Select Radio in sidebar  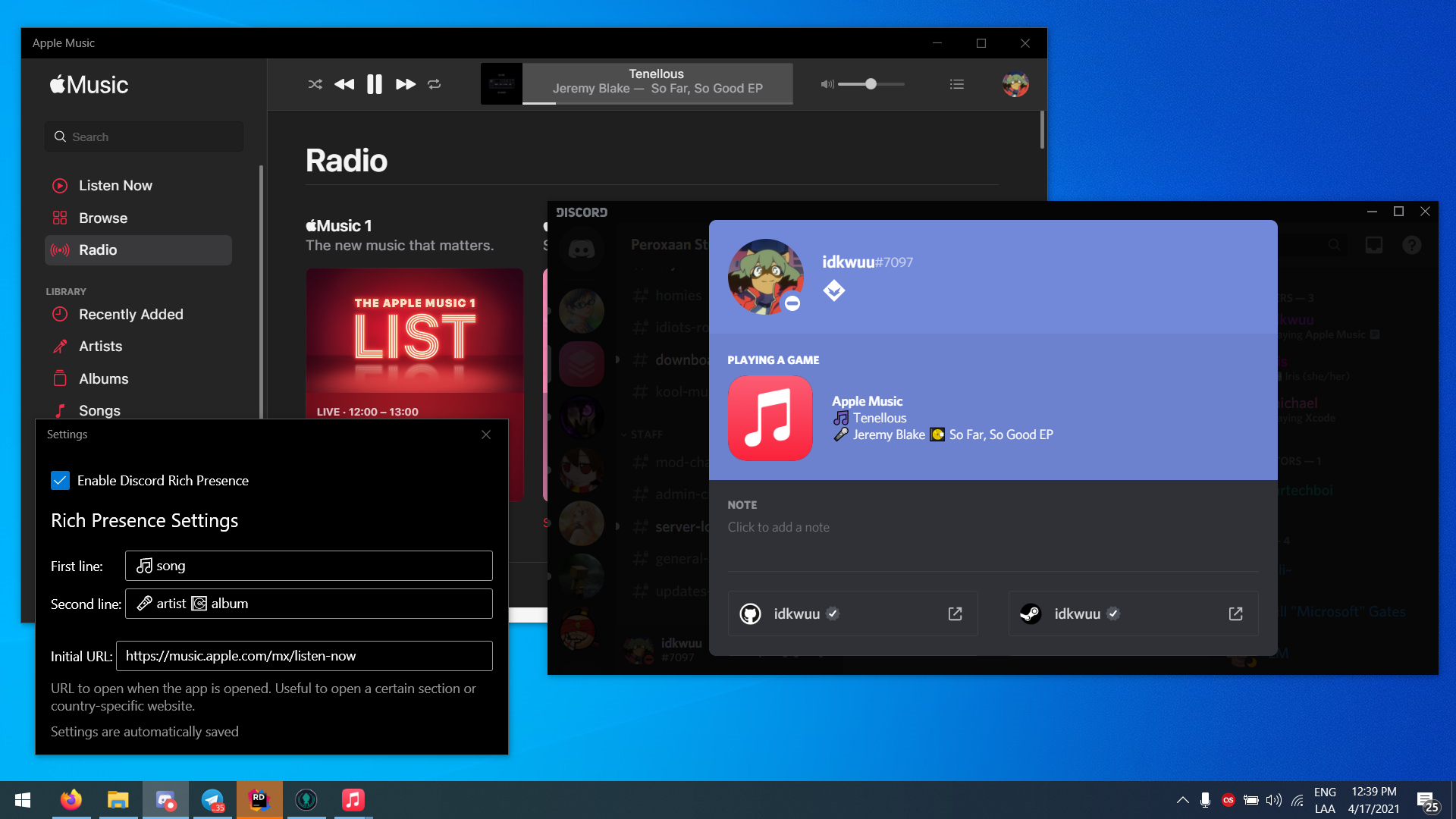point(138,250)
